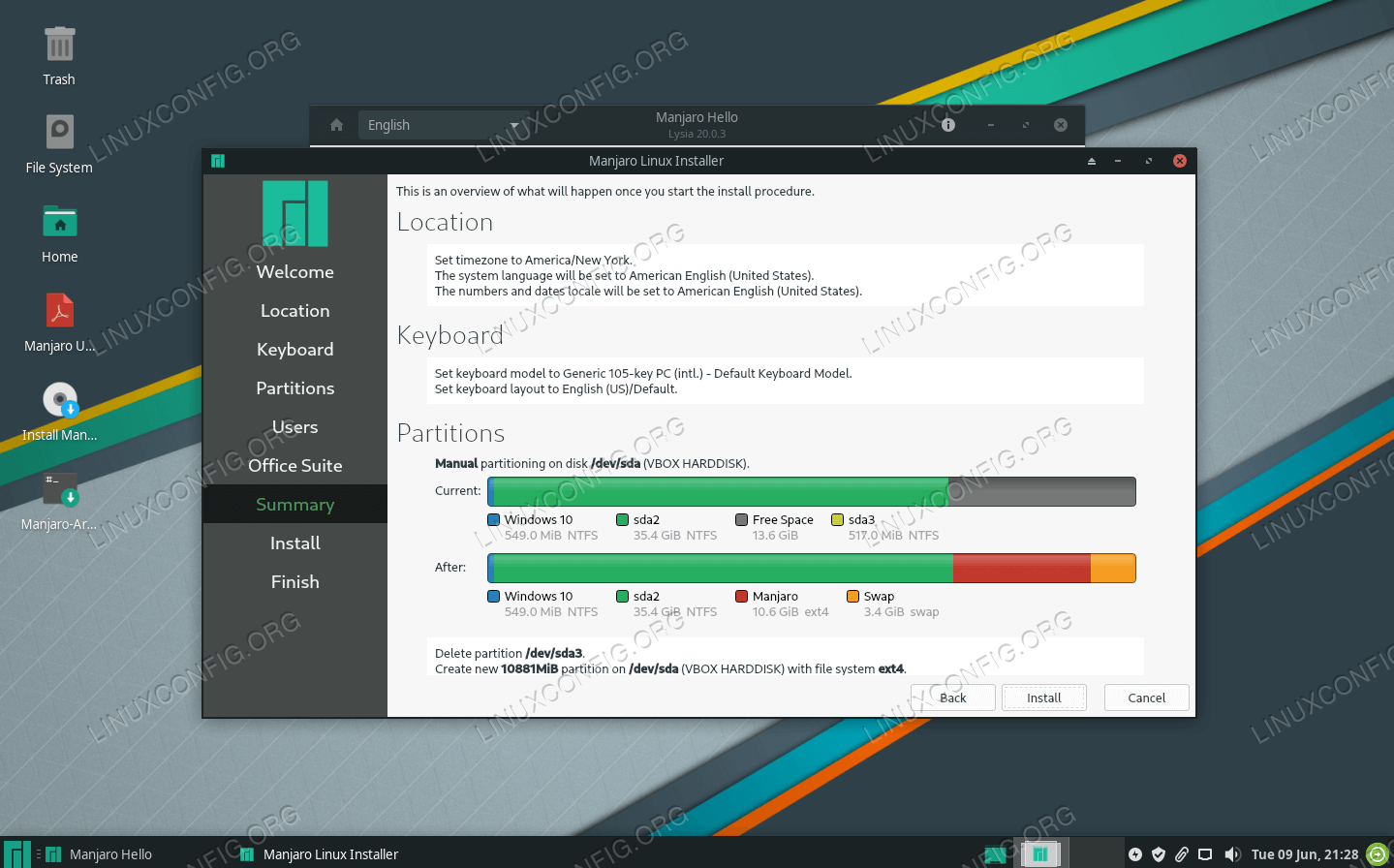Select the Keyboard step in sidebar

click(x=295, y=350)
